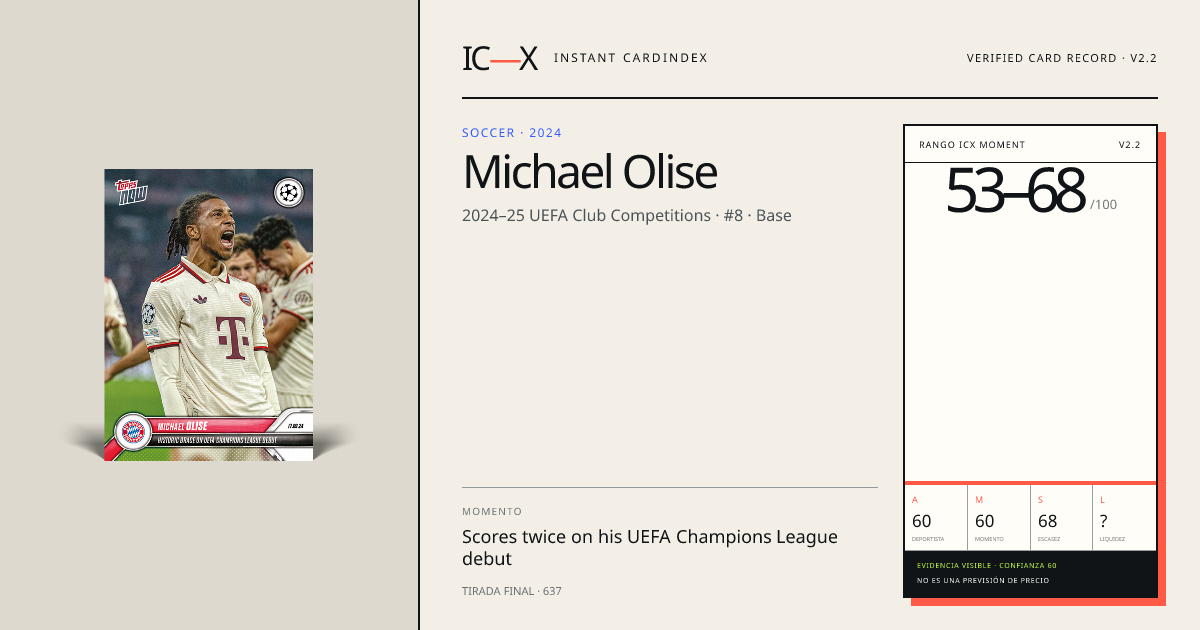Click the Michael Olise name heading

click(x=590, y=172)
